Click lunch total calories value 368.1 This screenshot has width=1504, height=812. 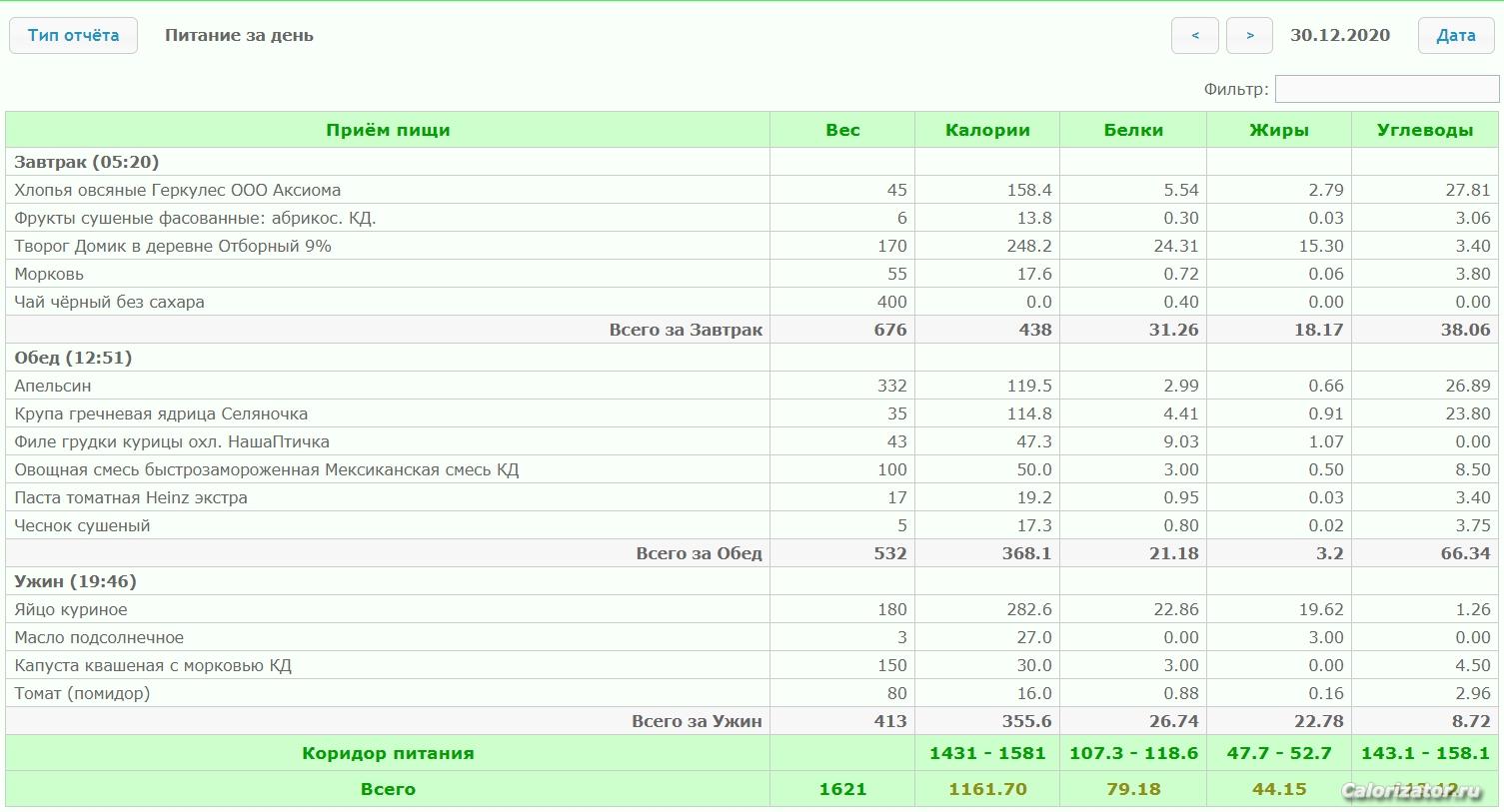pyautogui.click(x=1026, y=553)
